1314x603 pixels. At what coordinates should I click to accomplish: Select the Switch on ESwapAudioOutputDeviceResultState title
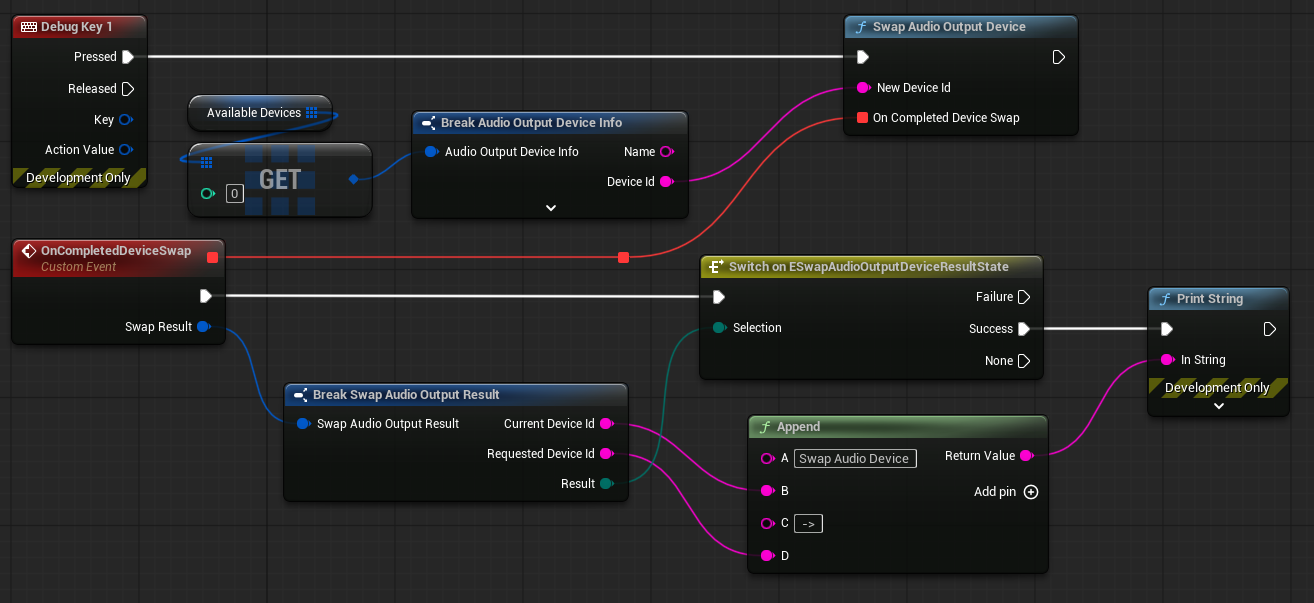point(869,267)
